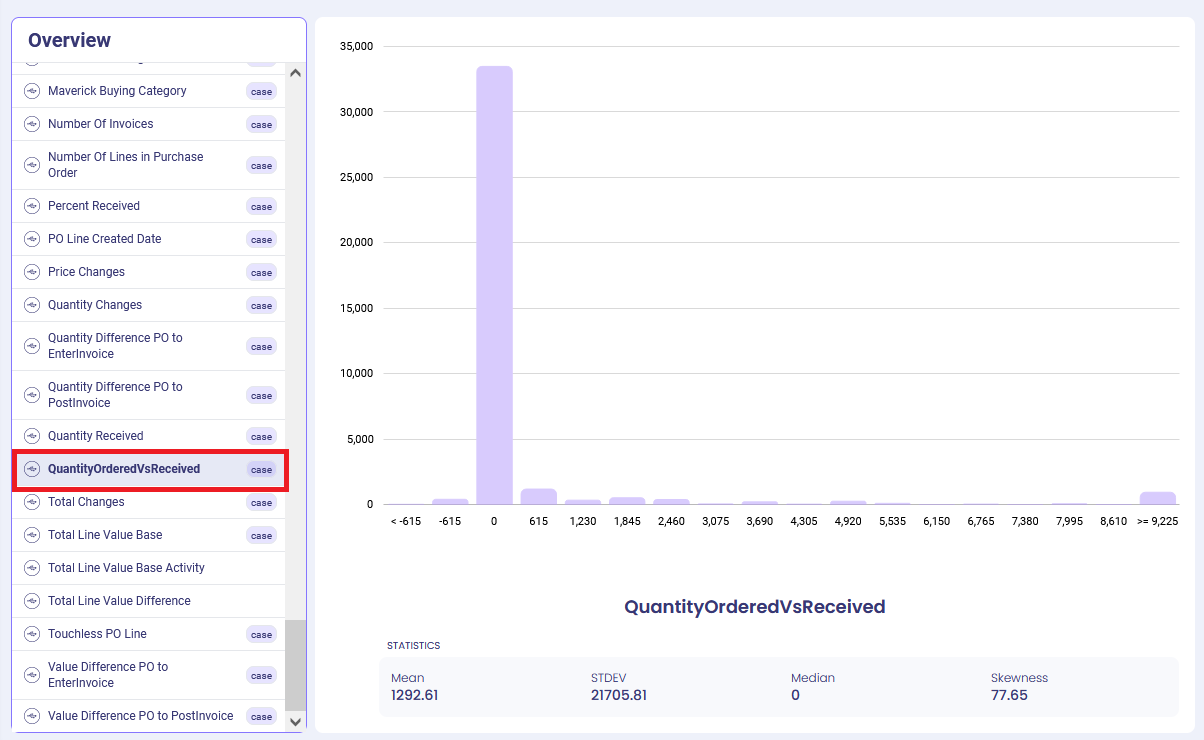Click the icon beside Touchless PO Line

click(32, 634)
